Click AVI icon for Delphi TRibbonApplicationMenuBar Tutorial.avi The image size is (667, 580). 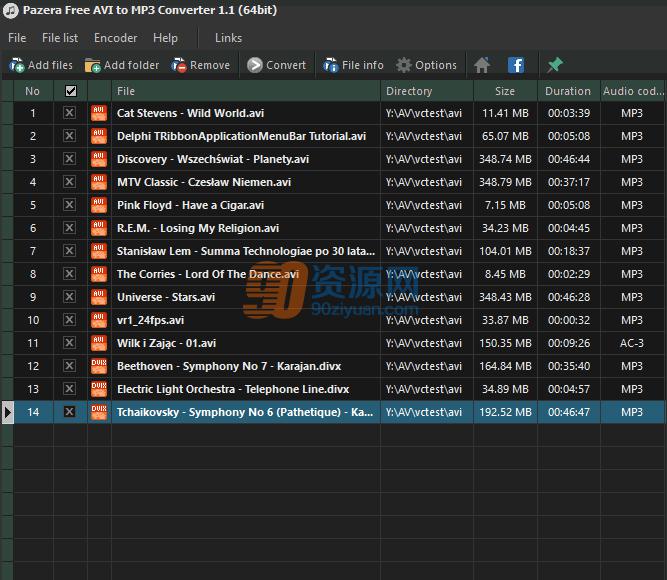(x=99, y=136)
